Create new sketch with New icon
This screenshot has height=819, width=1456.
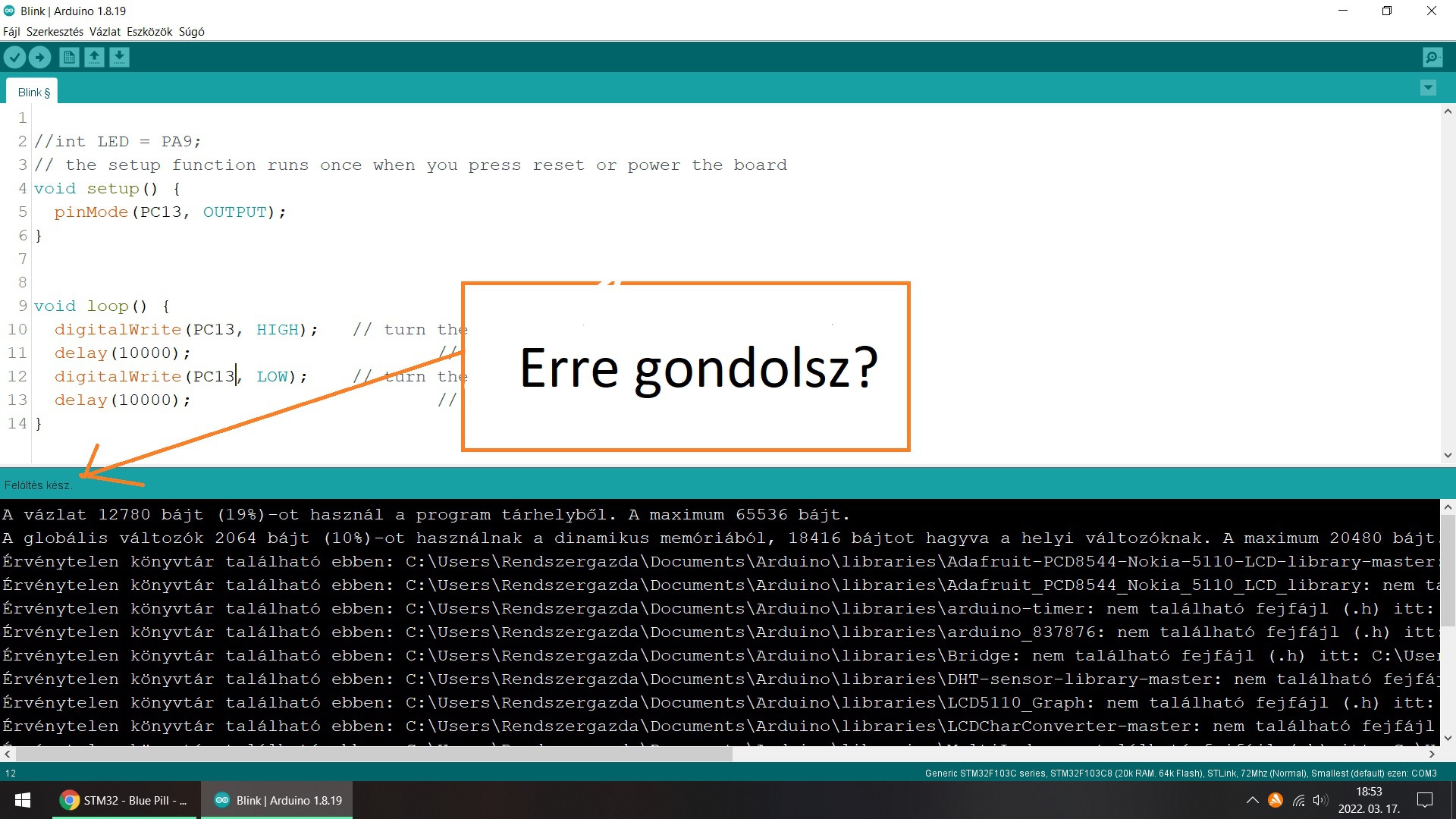tap(69, 58)
